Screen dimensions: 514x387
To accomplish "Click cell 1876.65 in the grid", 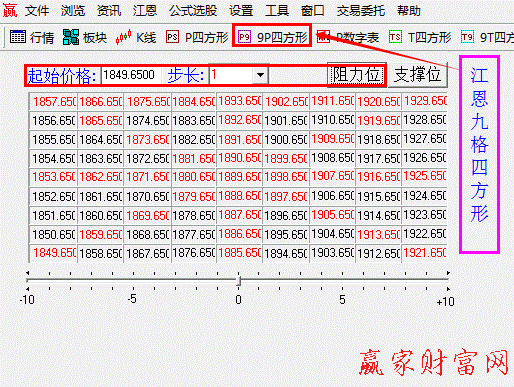I will click(x=194, y=253).
